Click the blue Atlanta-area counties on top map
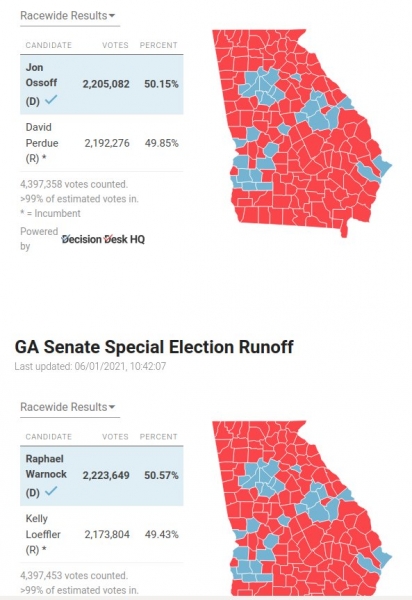 (262, 87)
